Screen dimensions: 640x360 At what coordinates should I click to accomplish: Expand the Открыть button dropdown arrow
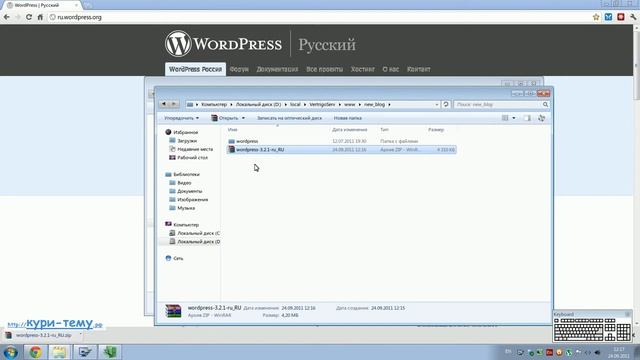click(243, 118)
